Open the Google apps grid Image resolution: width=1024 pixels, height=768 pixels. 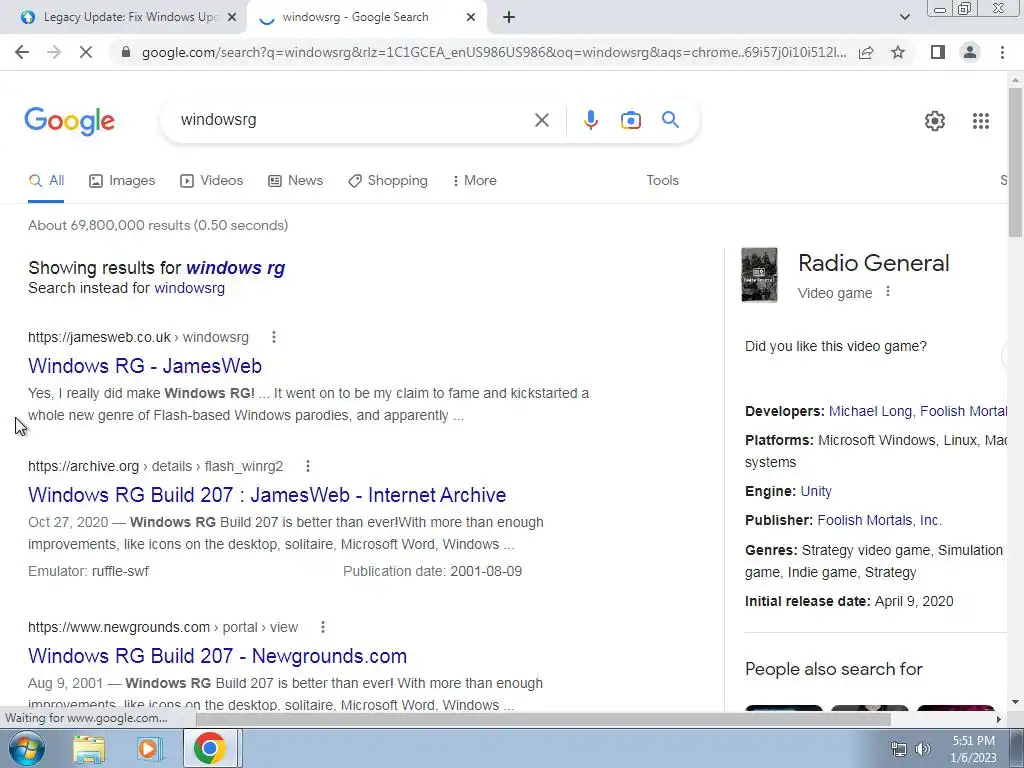(x=980, y=121)
